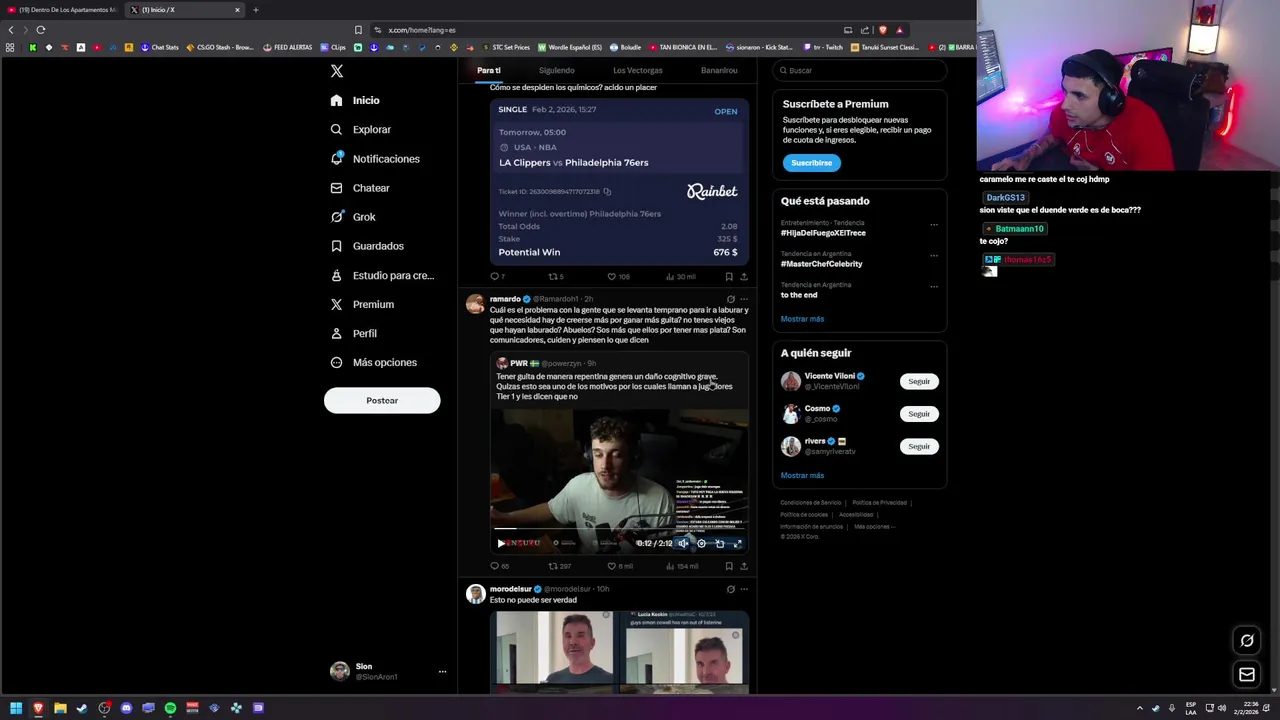Switch to Siguiendo tab

[556, 70]
